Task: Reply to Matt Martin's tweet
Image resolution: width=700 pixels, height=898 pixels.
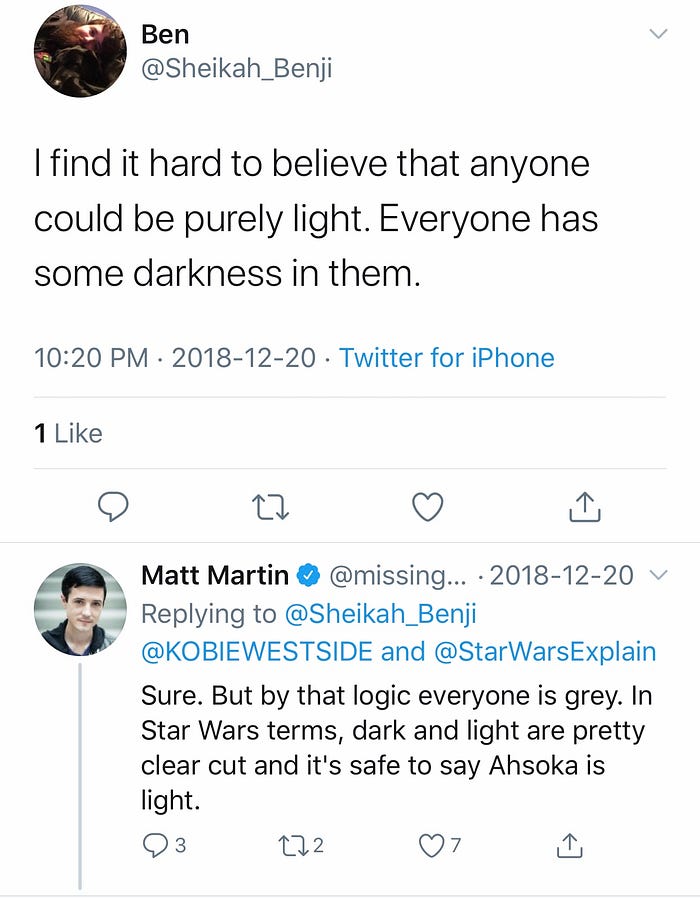Action: [158, 845]
